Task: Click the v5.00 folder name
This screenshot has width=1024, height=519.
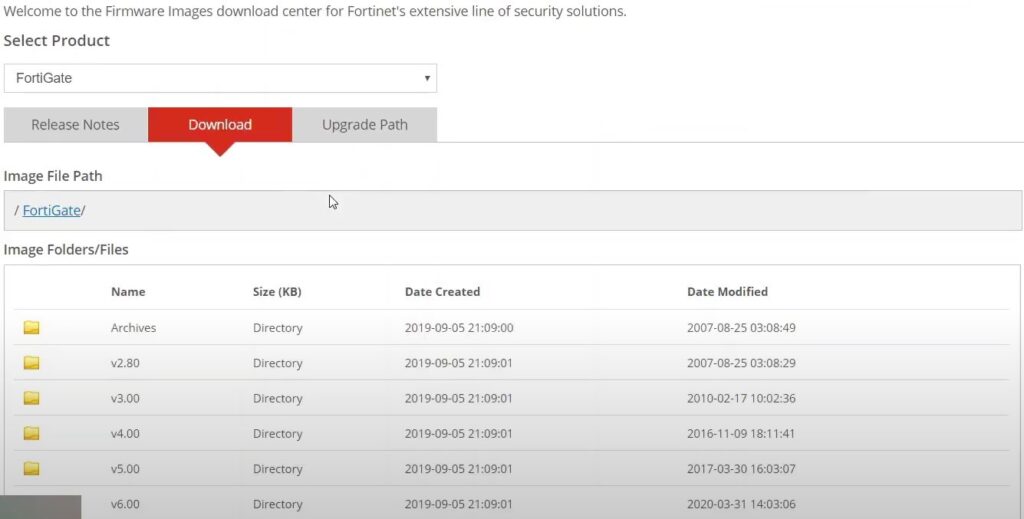Action: click(x=125, y=469)
